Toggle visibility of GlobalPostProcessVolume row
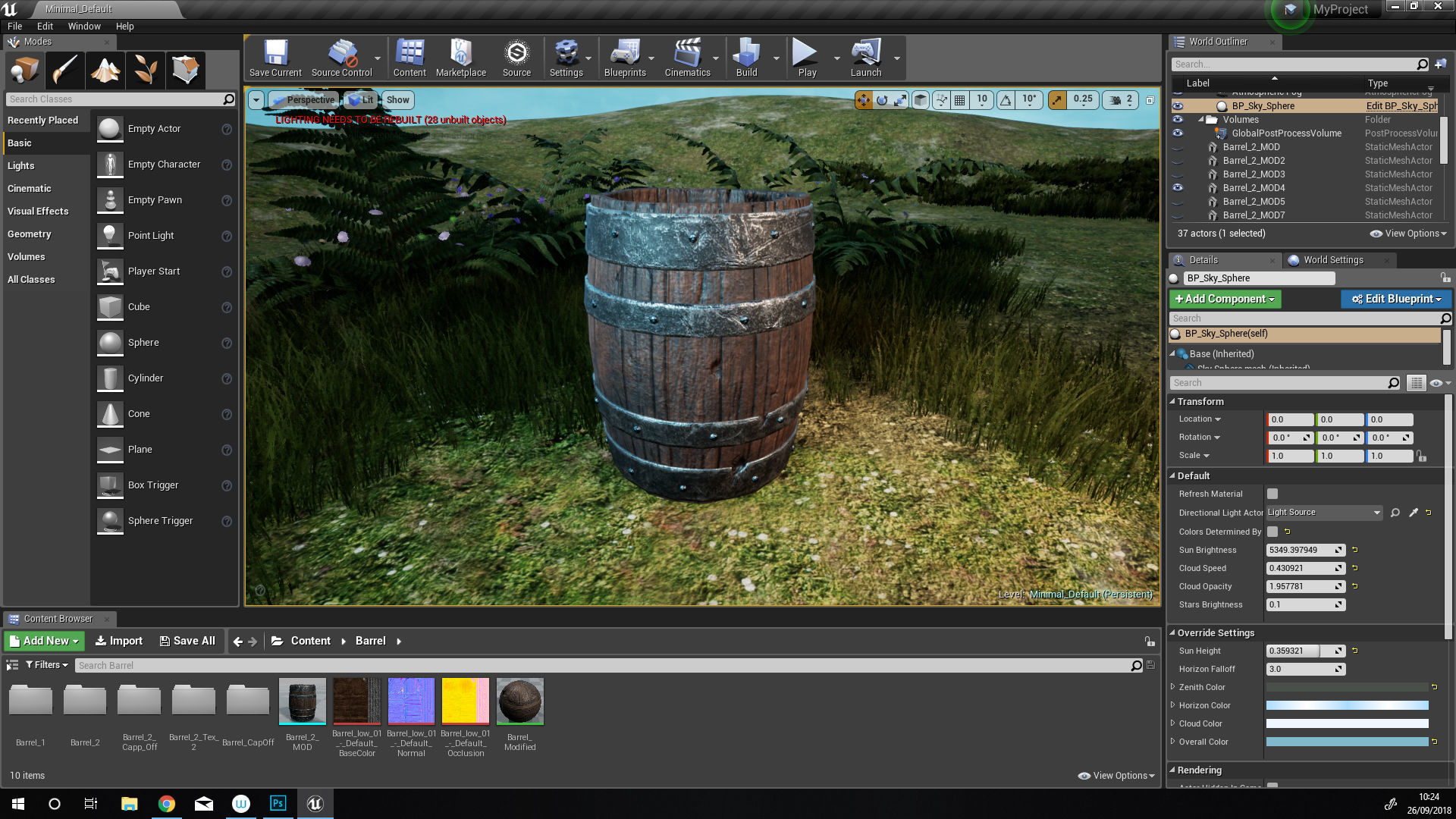Viewport: 1456px width, 819px height. [x=1178, y=133]
